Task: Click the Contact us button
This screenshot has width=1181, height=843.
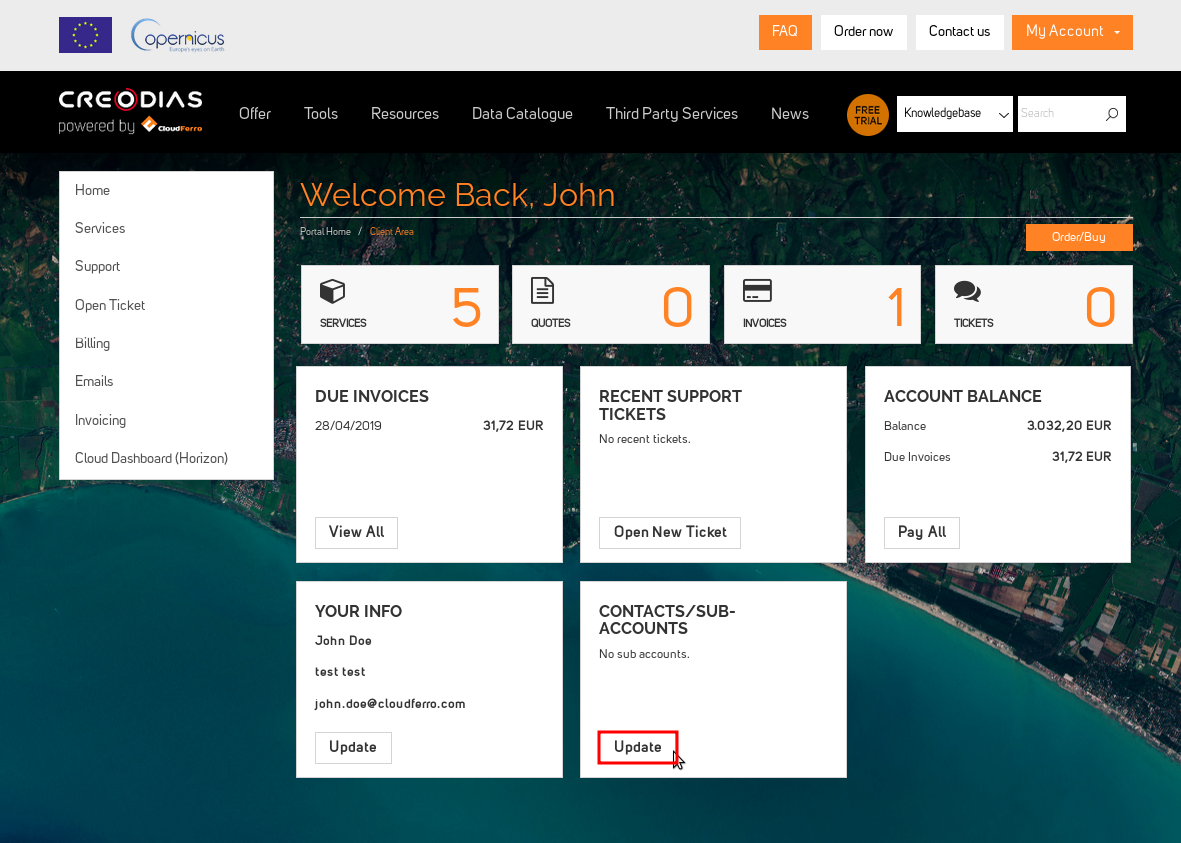Action: point(959,32)
